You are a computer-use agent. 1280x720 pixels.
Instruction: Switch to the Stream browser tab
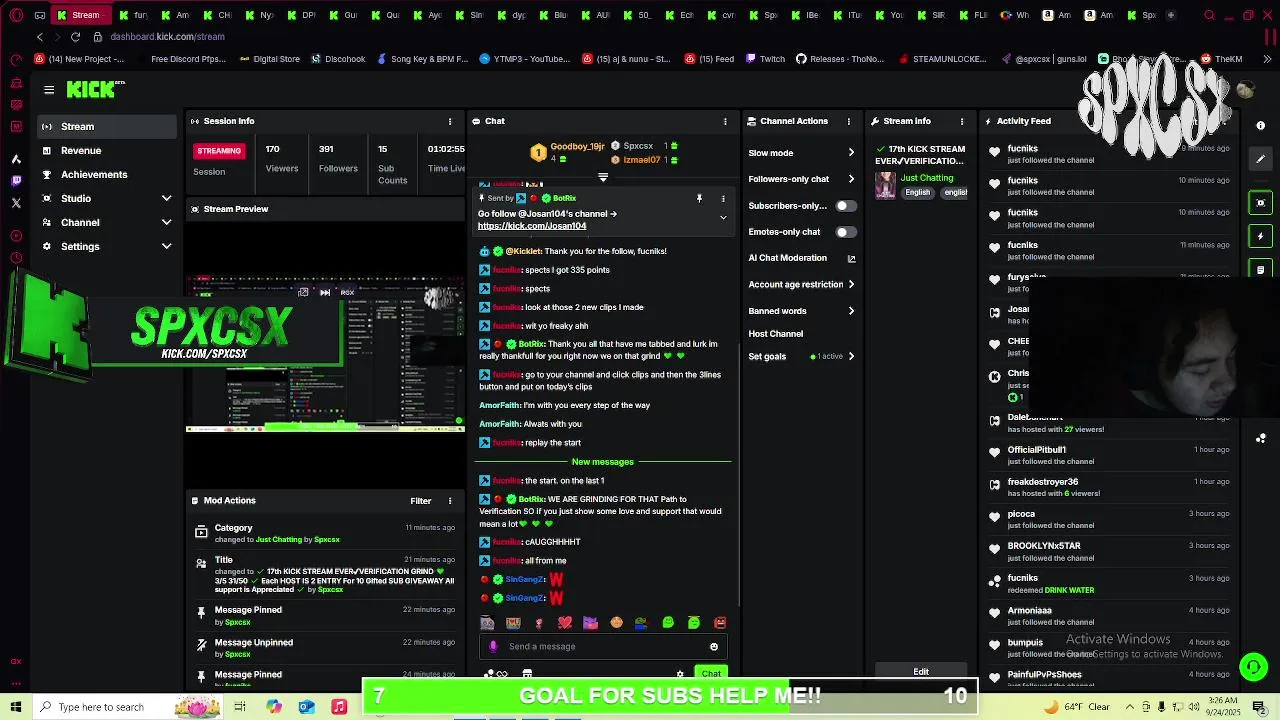click(80, 15)
